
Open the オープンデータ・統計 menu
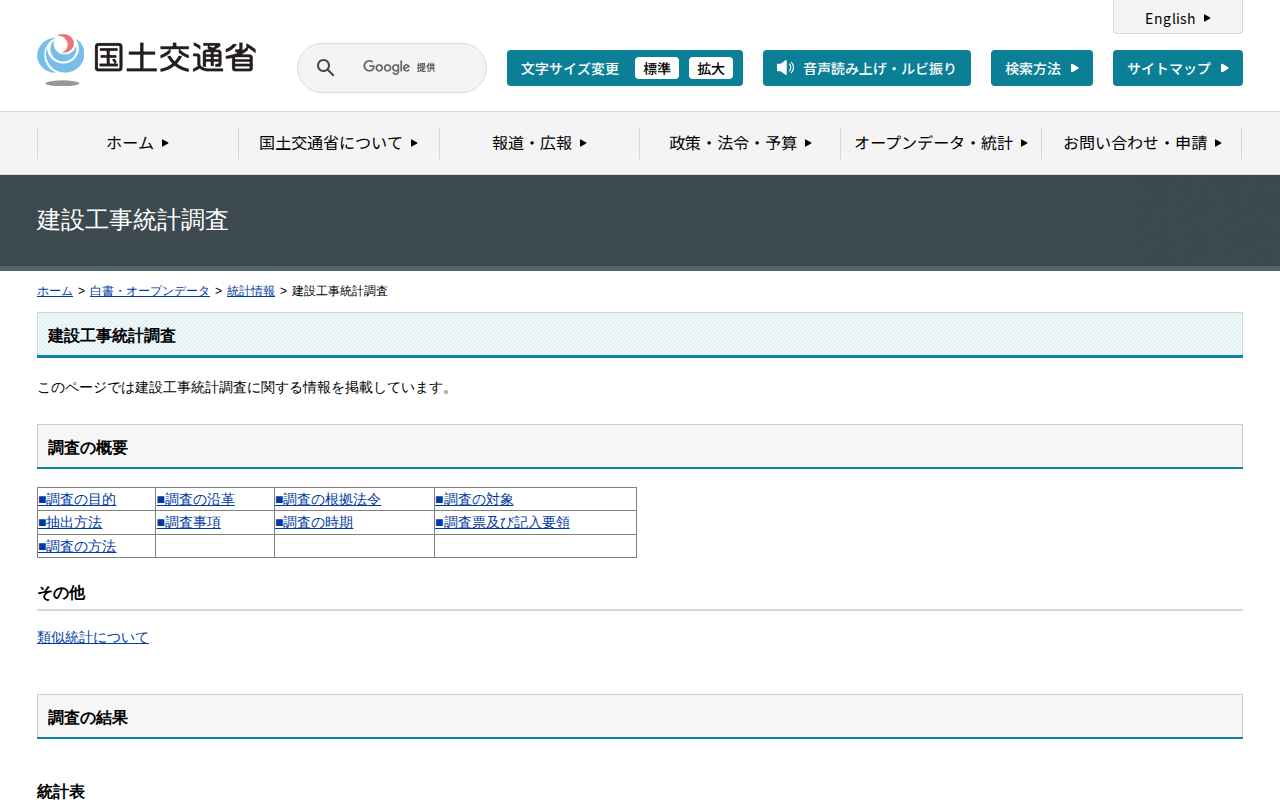(x=940, y=143)
